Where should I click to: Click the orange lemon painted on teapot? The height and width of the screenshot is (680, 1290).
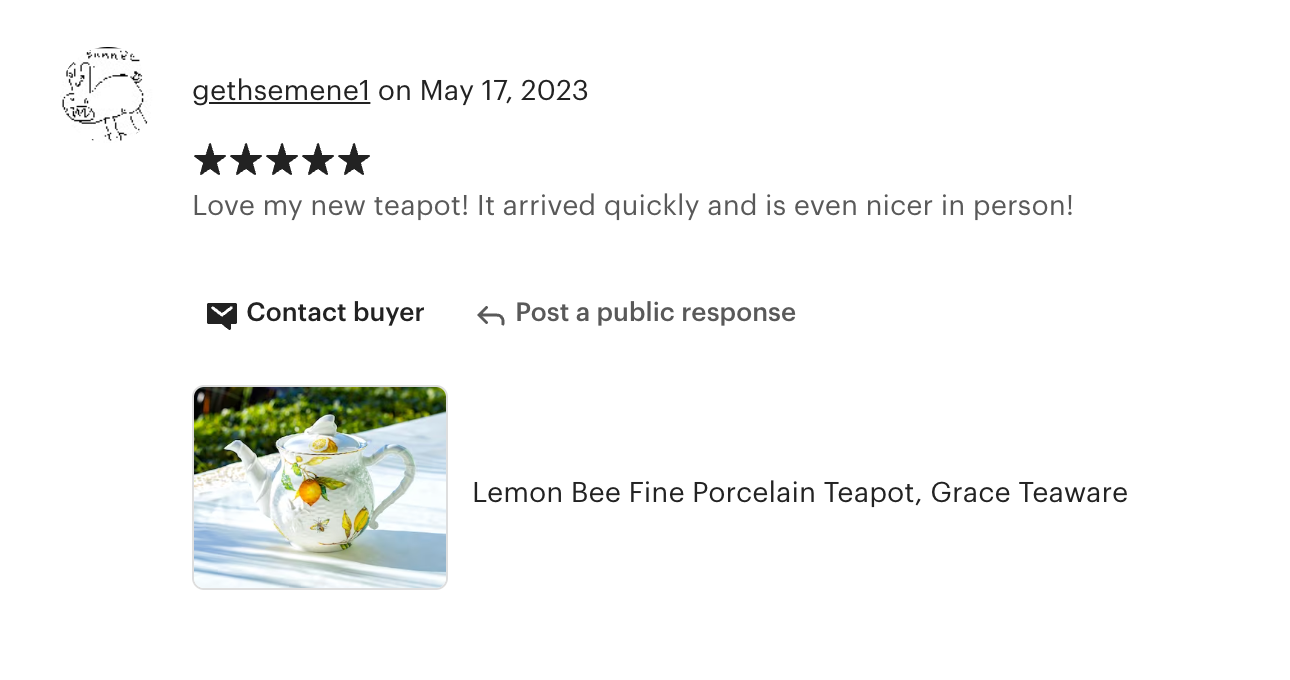[308, 490]
